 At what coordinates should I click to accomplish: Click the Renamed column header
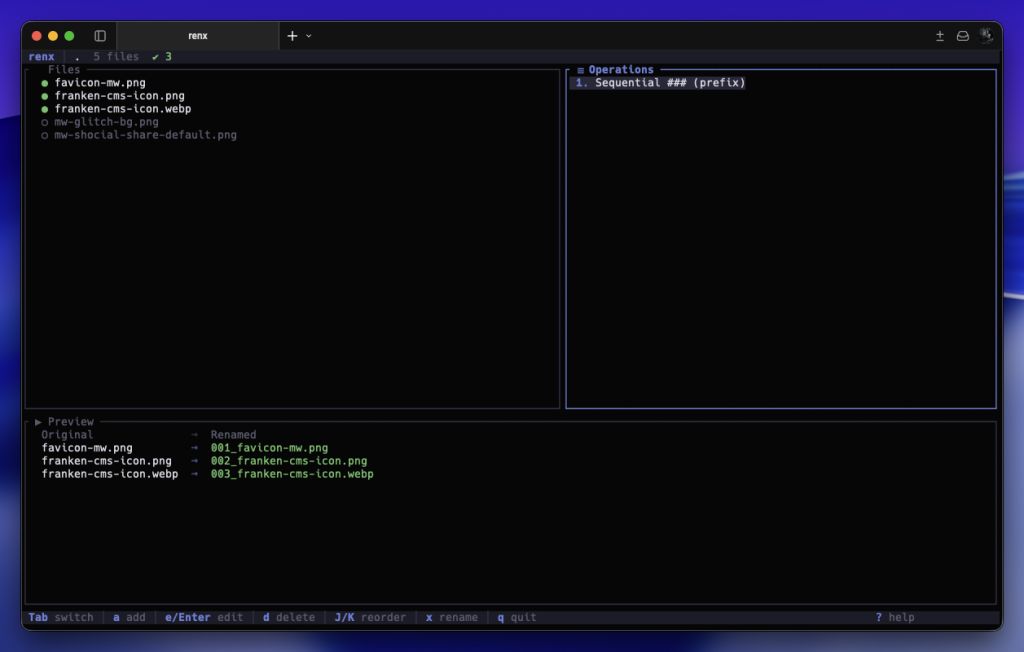[233, 435]
